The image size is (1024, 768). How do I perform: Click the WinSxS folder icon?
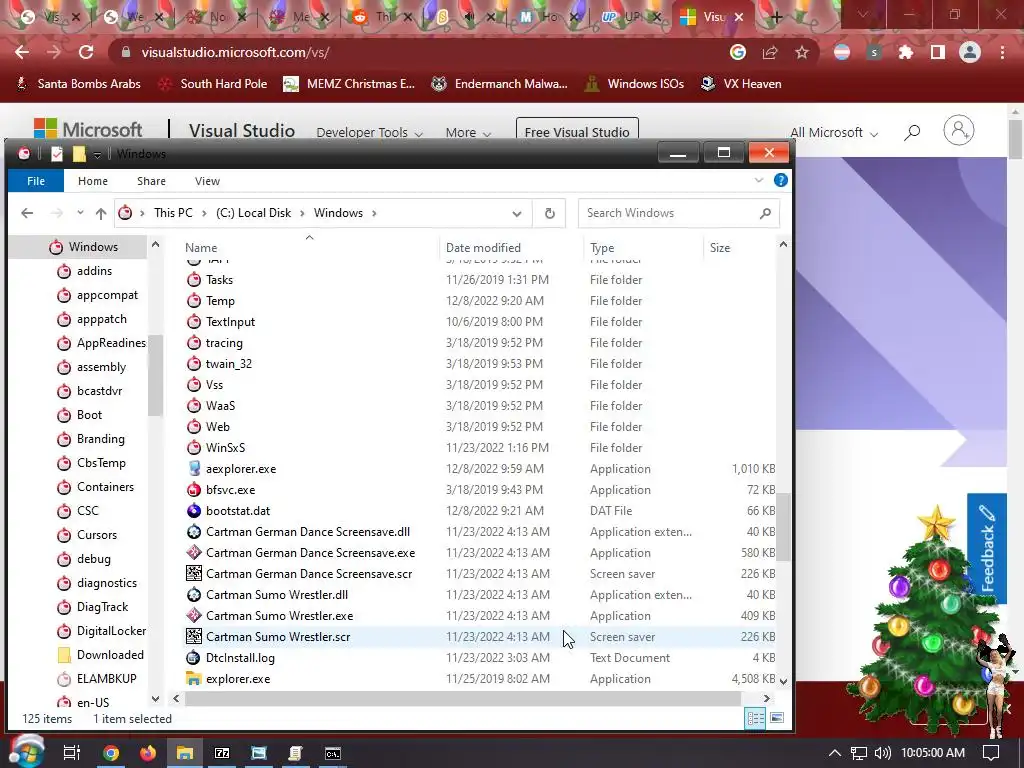coord(194,448)
